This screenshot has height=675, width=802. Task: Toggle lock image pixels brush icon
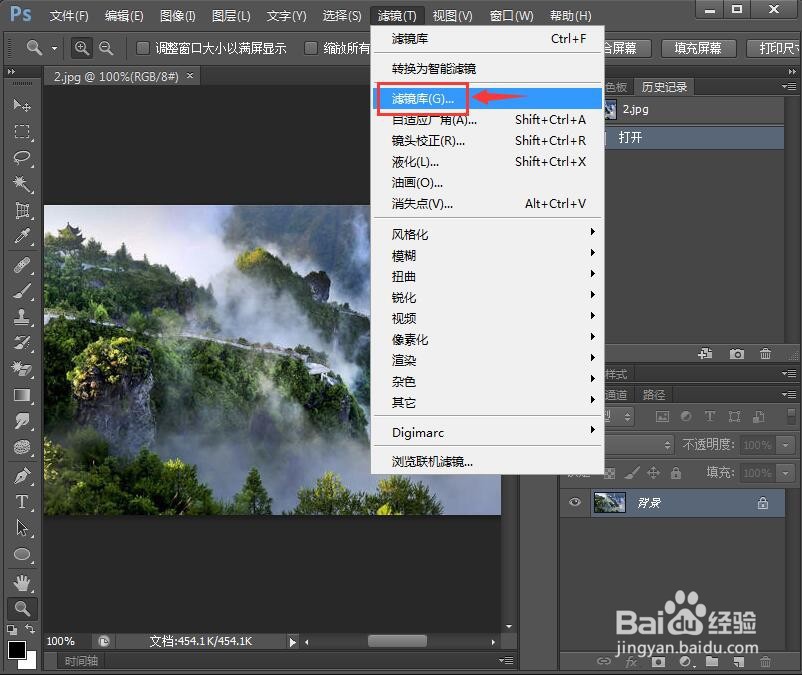tap(632, 473)
